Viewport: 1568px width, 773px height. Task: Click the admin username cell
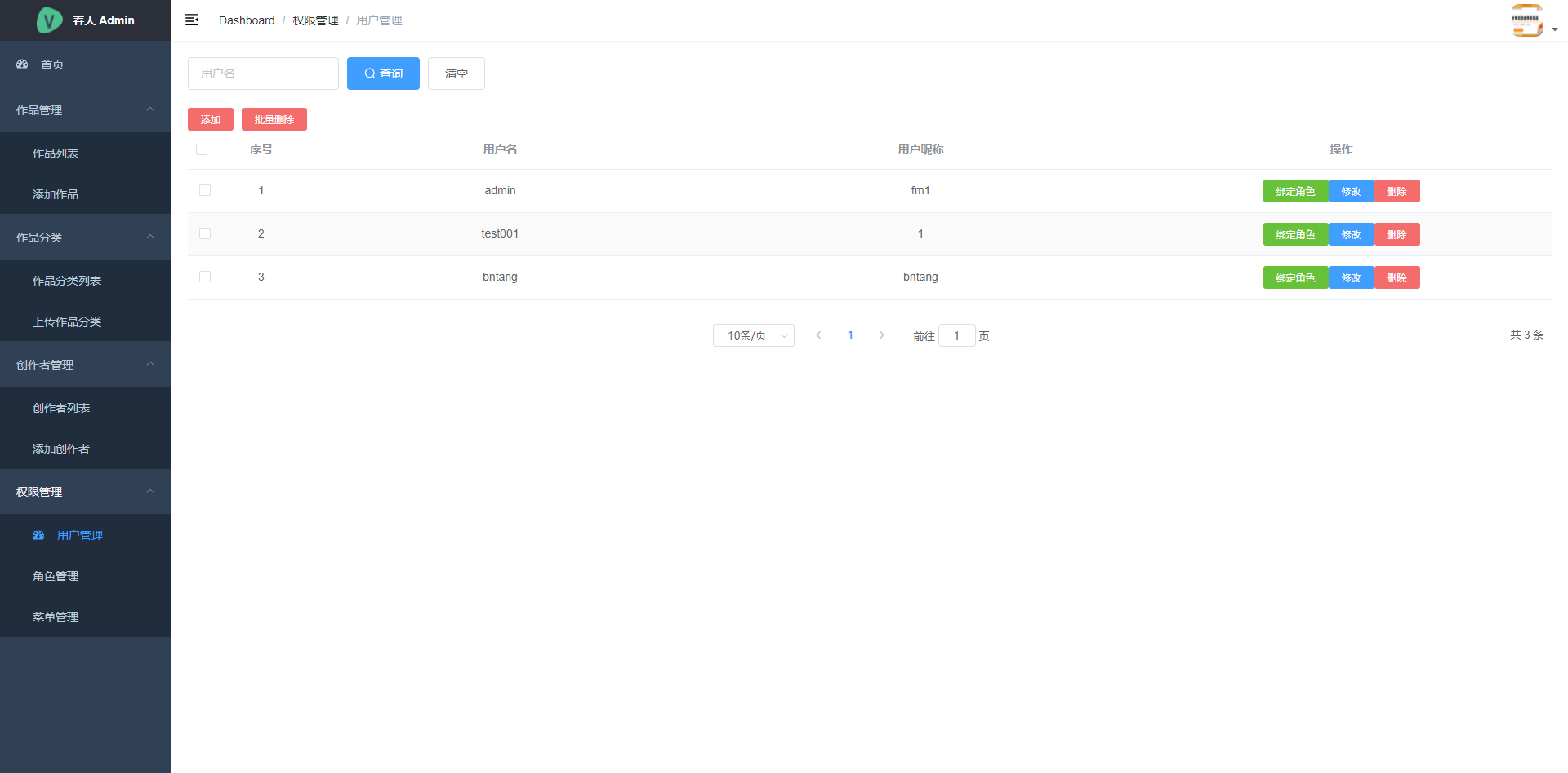tap(500, 190)
